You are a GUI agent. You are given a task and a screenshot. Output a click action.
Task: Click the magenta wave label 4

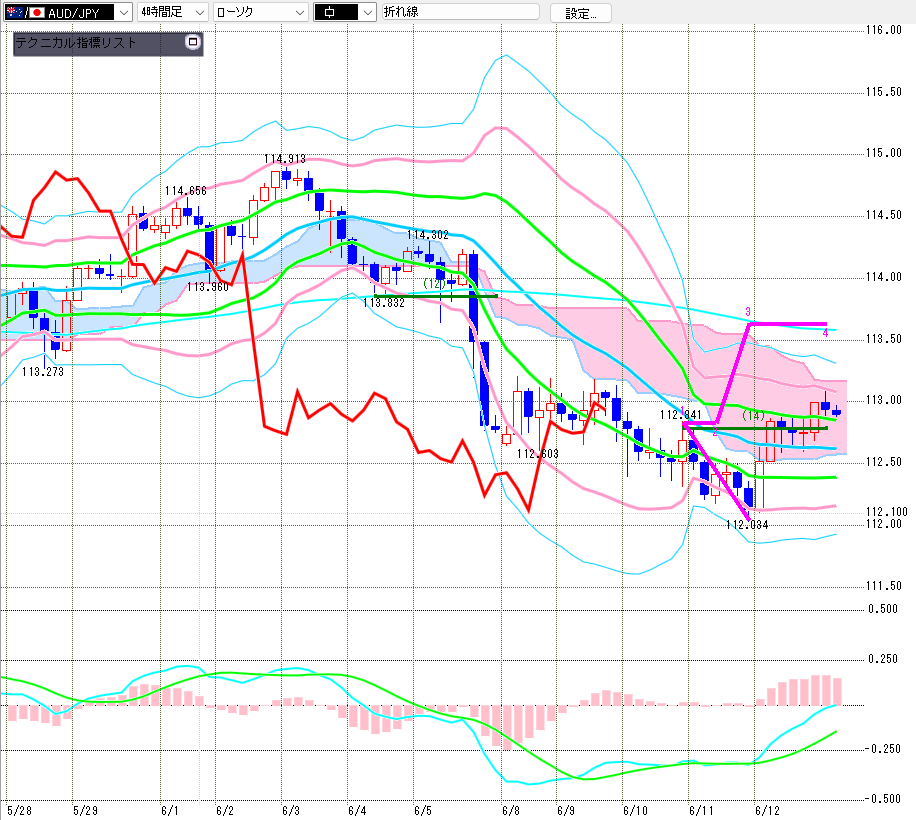point(825,333)
